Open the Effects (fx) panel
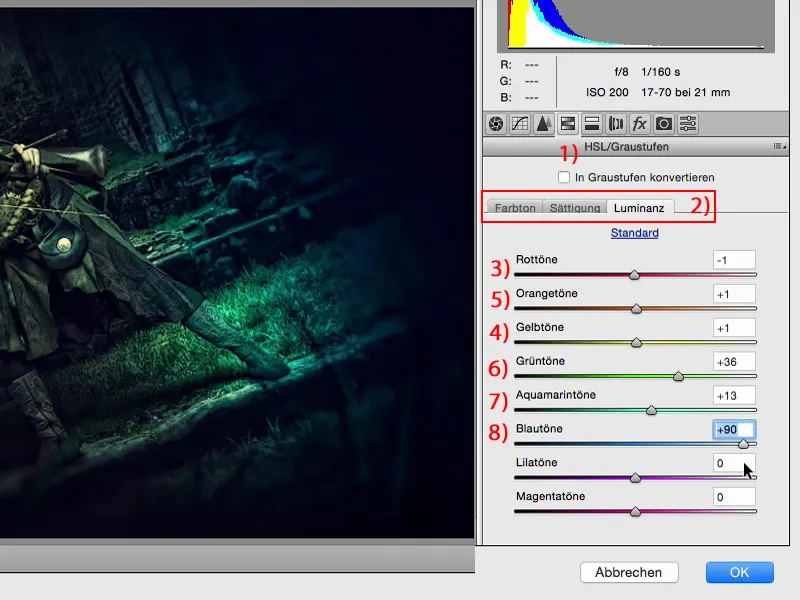 pyautogui.click(x=638, y=124)
